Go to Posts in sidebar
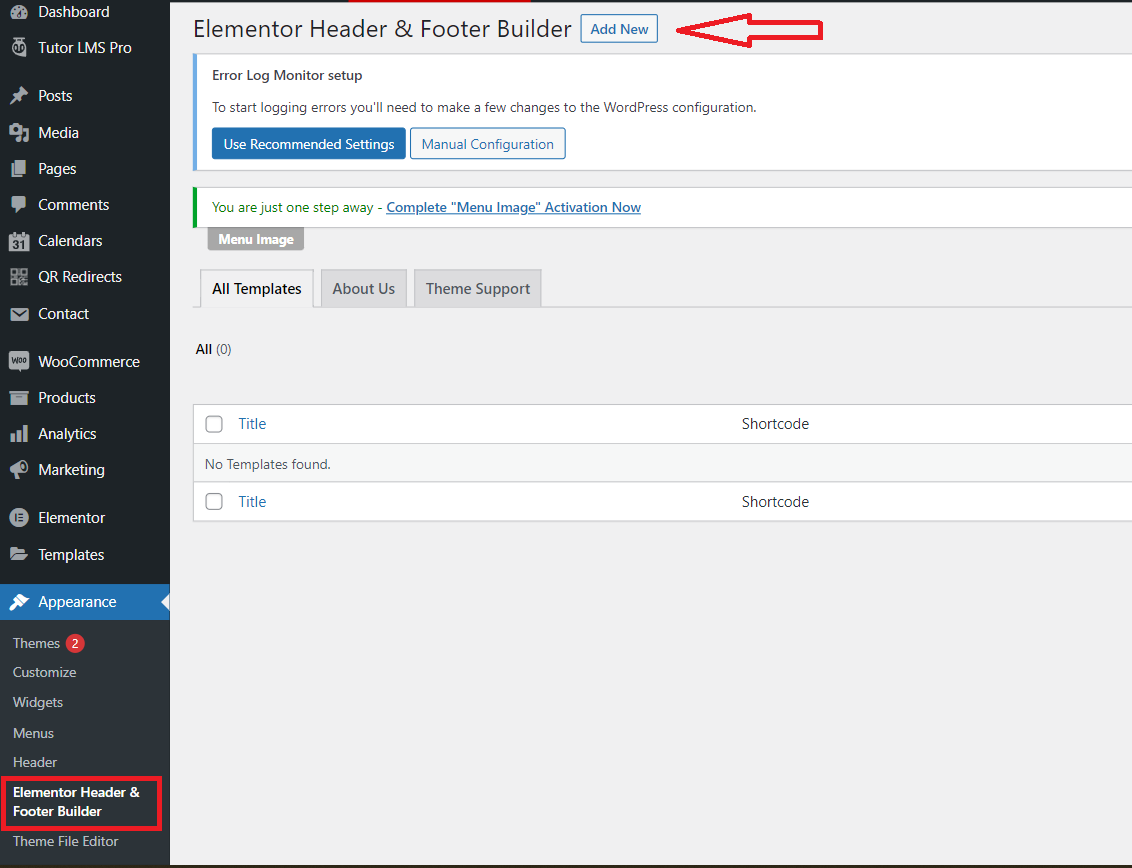Image resolution: width=1132 pixels, height=868 pixels. [x=55, y=95]
